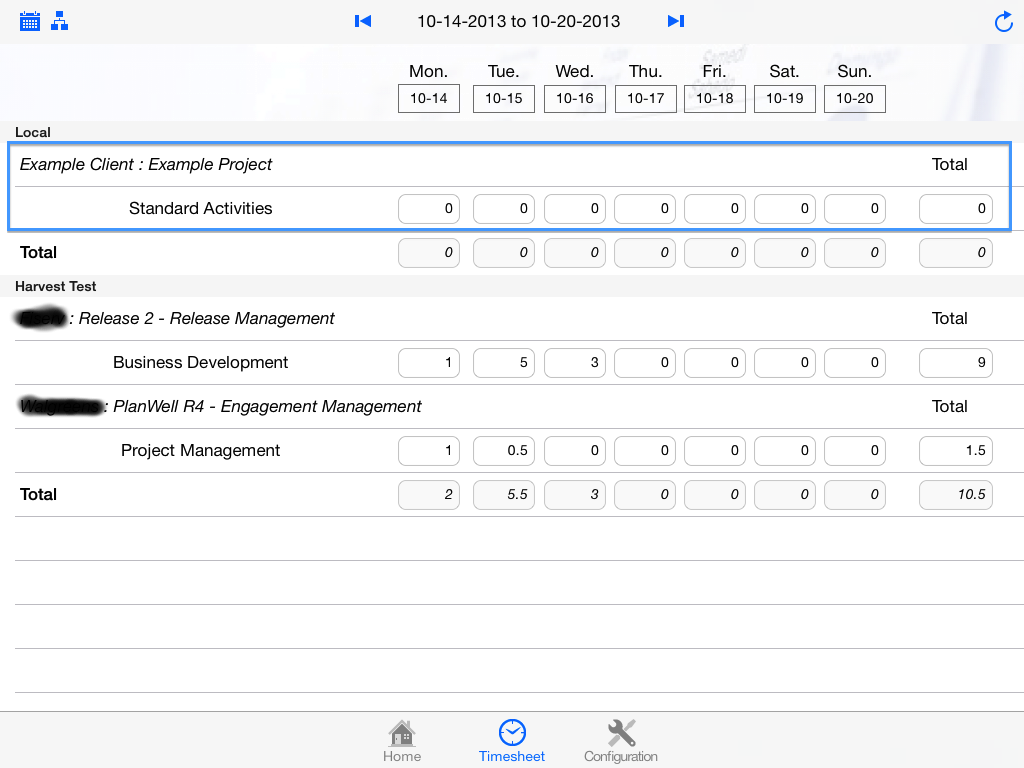The height and width of the screenshot is (768, 1024).
Task: Edit Project Management hours for Sunday
Action: pos(855,451)
